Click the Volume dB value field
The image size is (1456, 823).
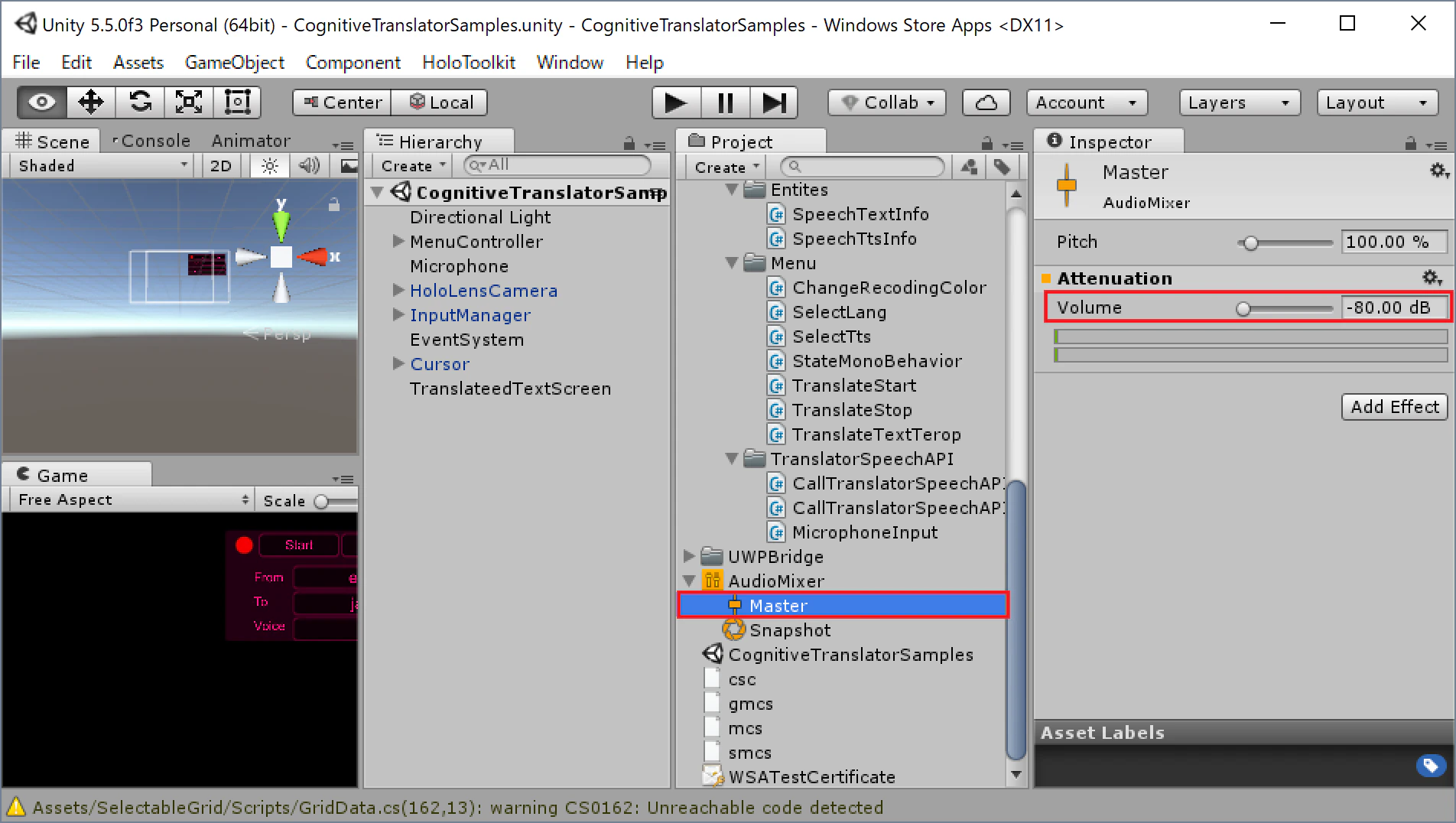coord(1394,307)
